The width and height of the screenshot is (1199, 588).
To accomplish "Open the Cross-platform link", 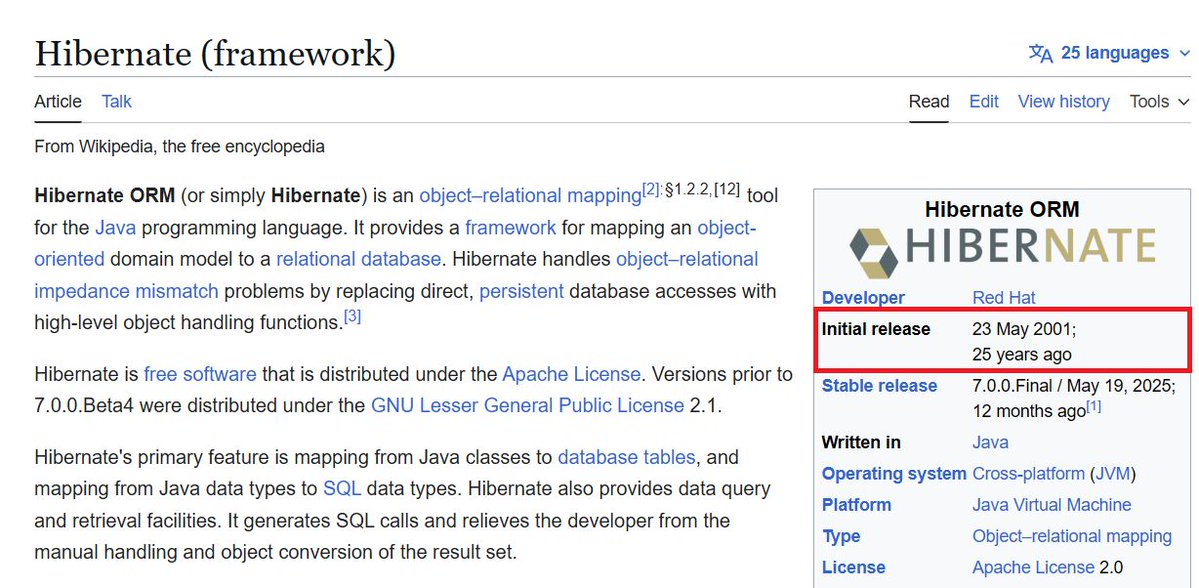I will pos(1028,473).
